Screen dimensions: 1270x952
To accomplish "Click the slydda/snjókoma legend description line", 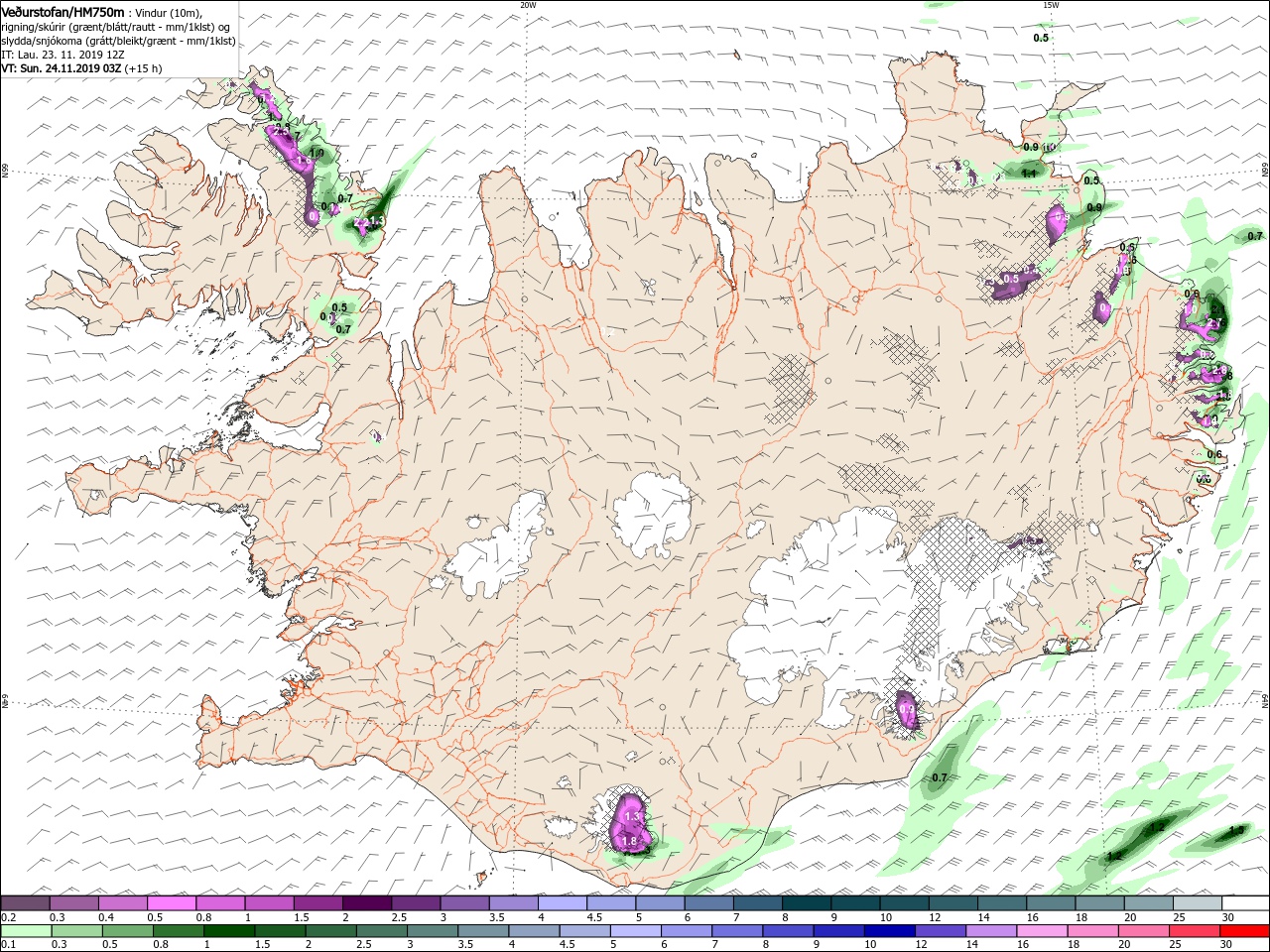I will pos(118,41).
